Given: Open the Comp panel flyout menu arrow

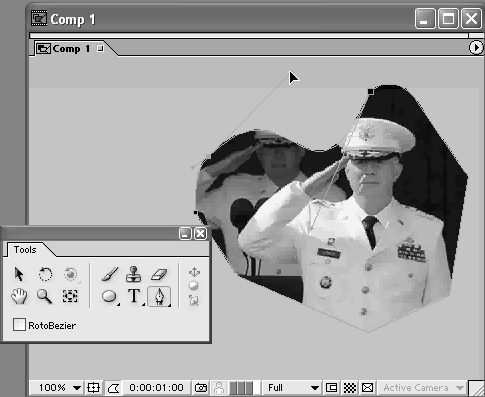Looking at the screenshot, I should pyautogui.click(x=475, y=48).
